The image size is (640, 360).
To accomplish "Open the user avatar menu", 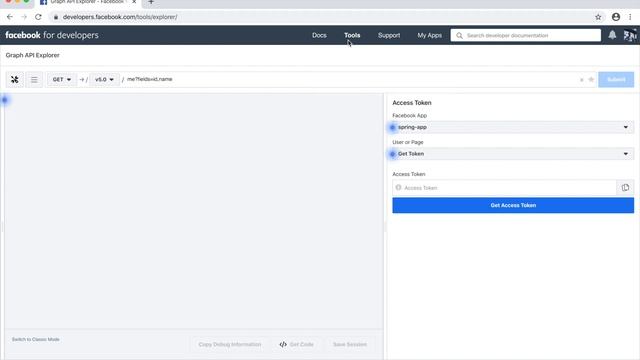I will (630, 35).
